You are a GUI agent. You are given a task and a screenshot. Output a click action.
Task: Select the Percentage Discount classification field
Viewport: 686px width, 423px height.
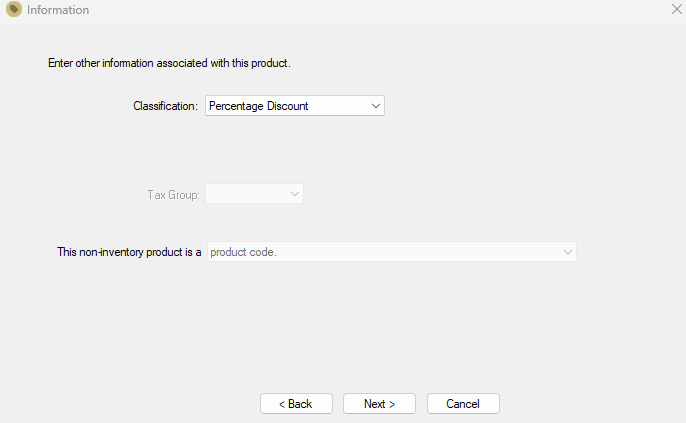295,106
